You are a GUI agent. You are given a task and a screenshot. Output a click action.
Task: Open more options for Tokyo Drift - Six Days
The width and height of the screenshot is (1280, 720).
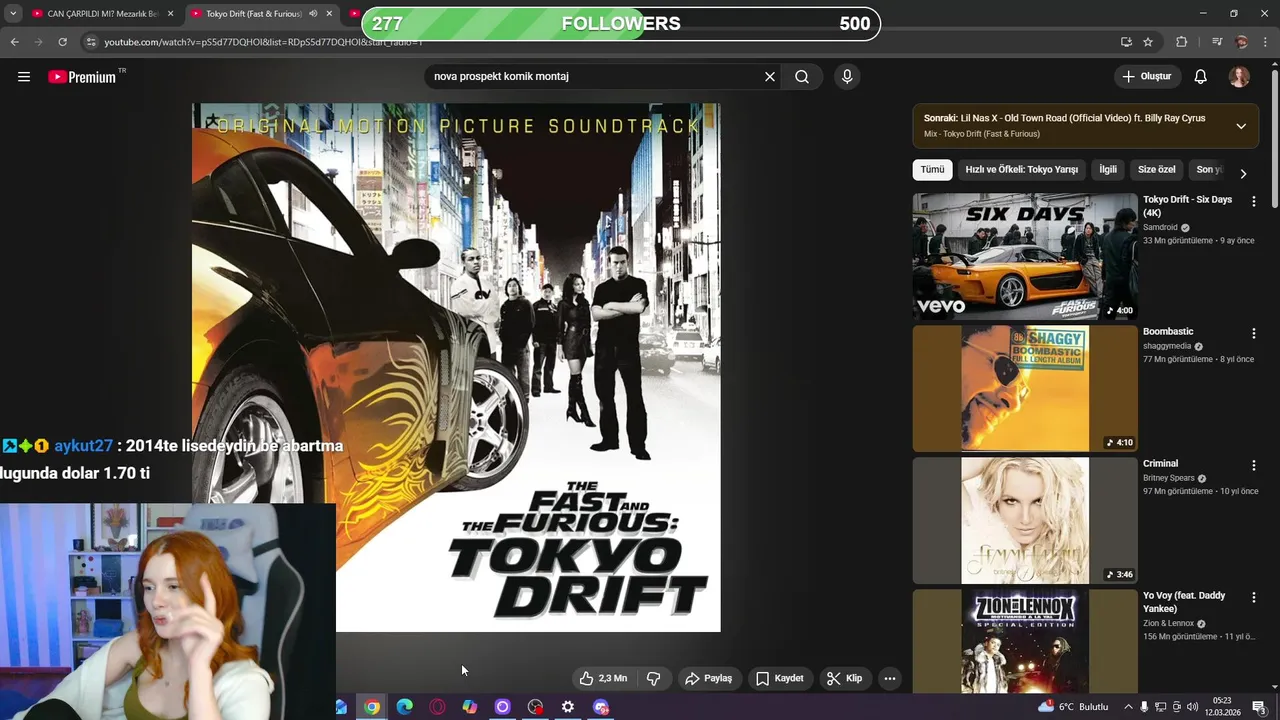pos(1253,201)
